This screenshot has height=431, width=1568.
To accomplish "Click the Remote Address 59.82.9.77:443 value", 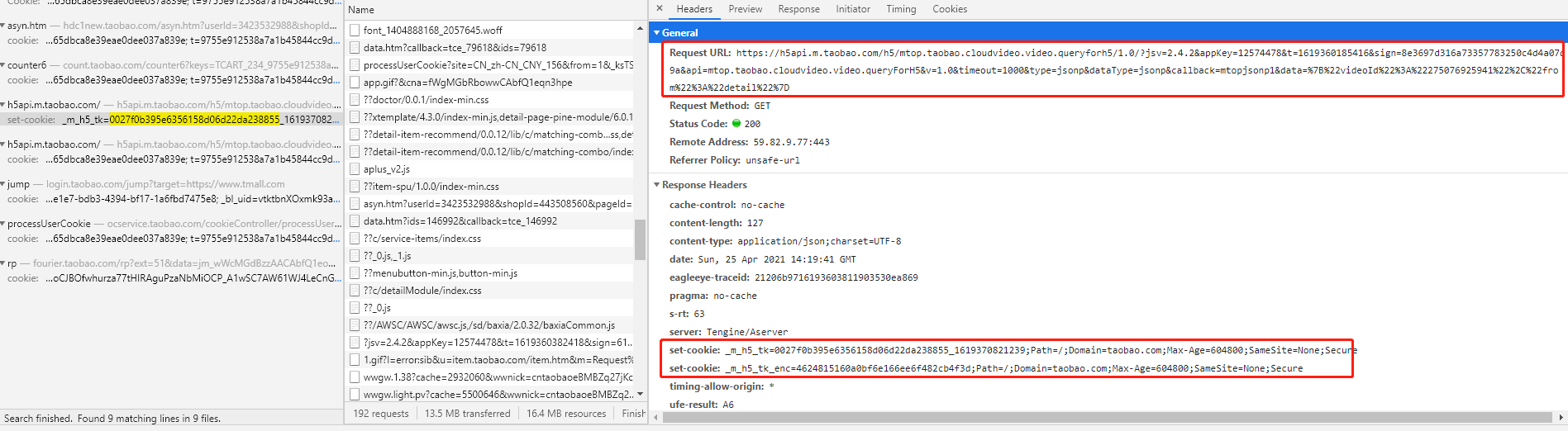I will tap(791, 142).
